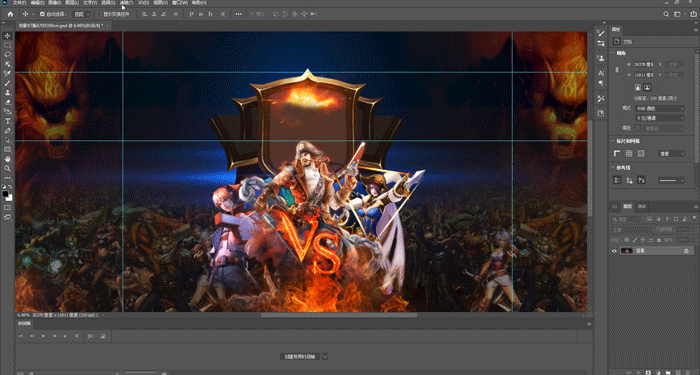Open the Filter menu

click(126, 3)
